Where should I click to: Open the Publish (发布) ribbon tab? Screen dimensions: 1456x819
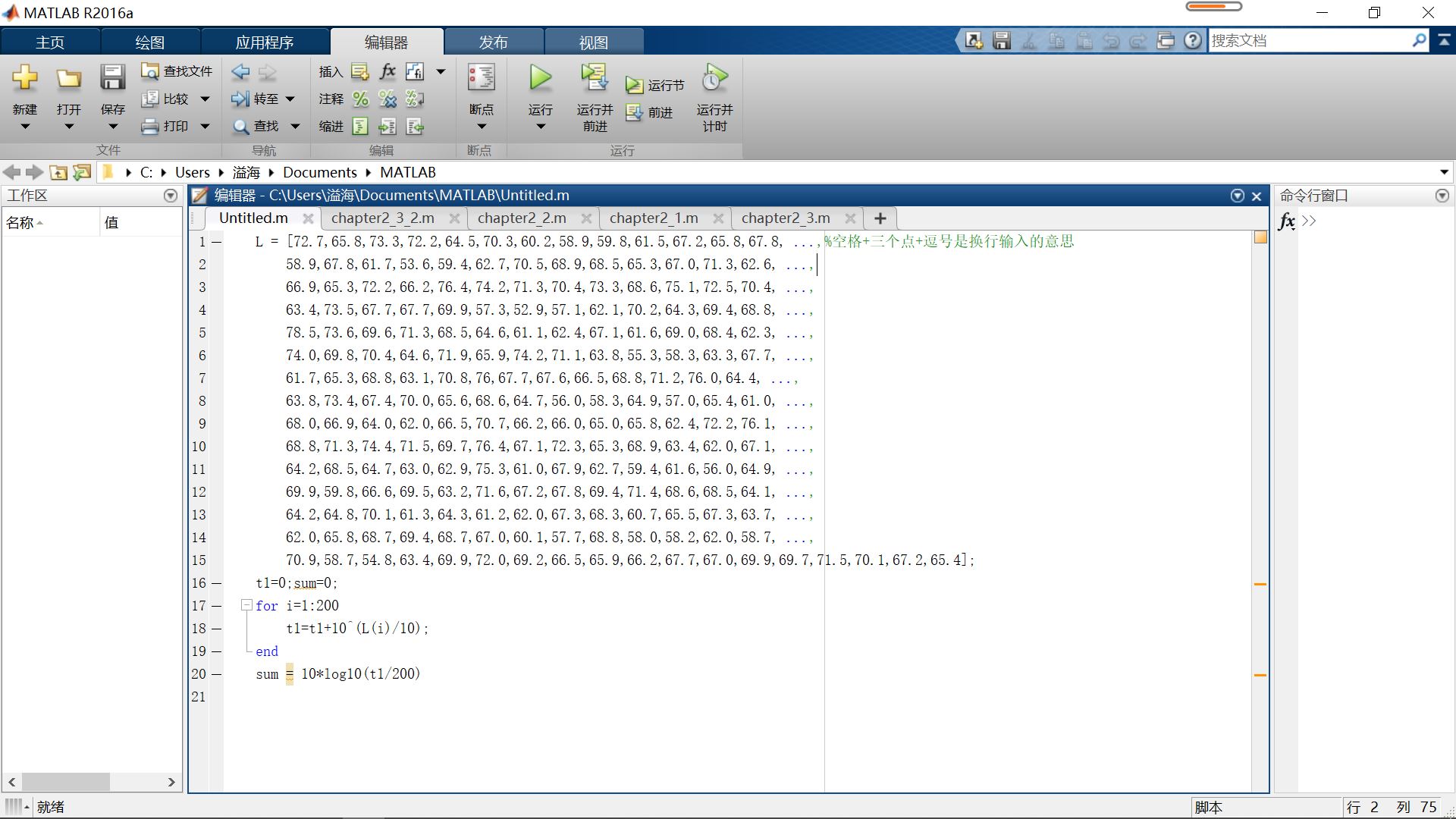(x=493, y=42)
